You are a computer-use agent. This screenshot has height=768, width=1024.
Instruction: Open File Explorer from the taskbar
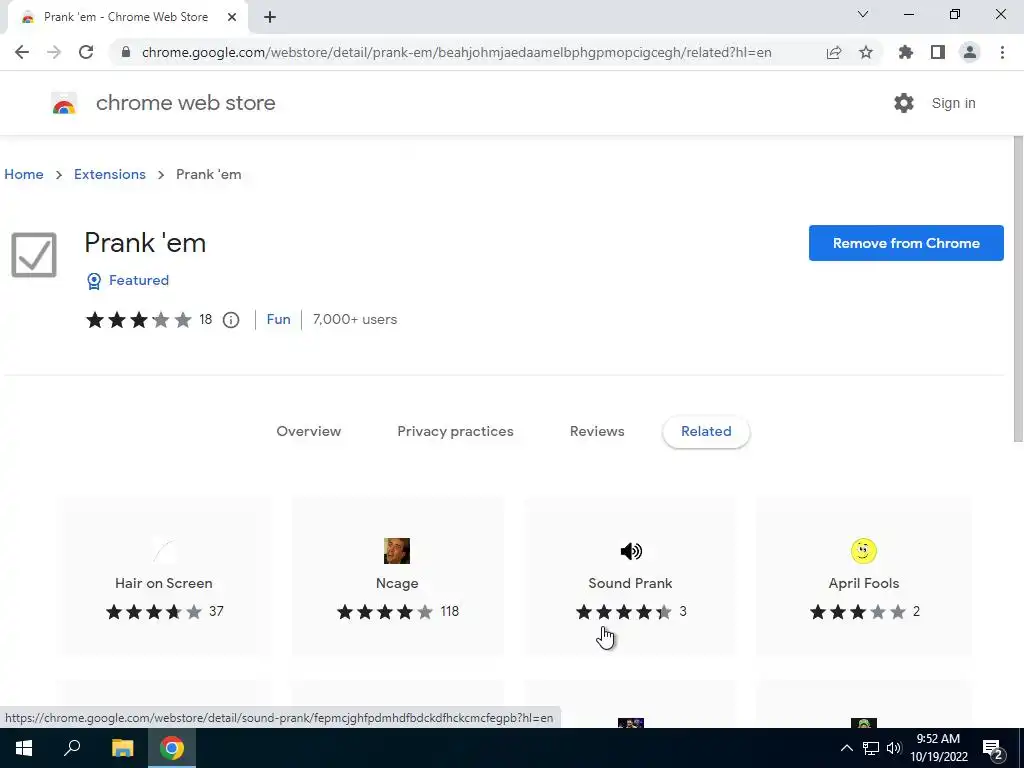tap(122, 748)
